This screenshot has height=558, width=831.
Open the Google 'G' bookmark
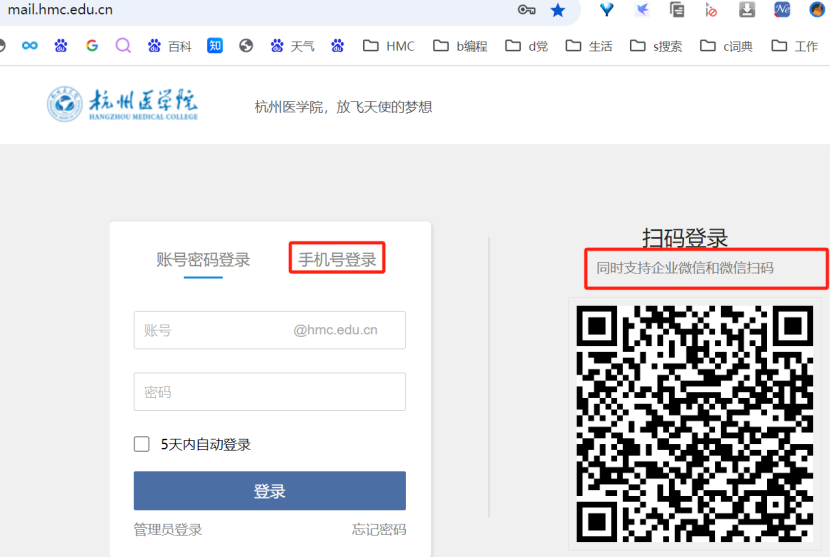[x=92, y=46]
